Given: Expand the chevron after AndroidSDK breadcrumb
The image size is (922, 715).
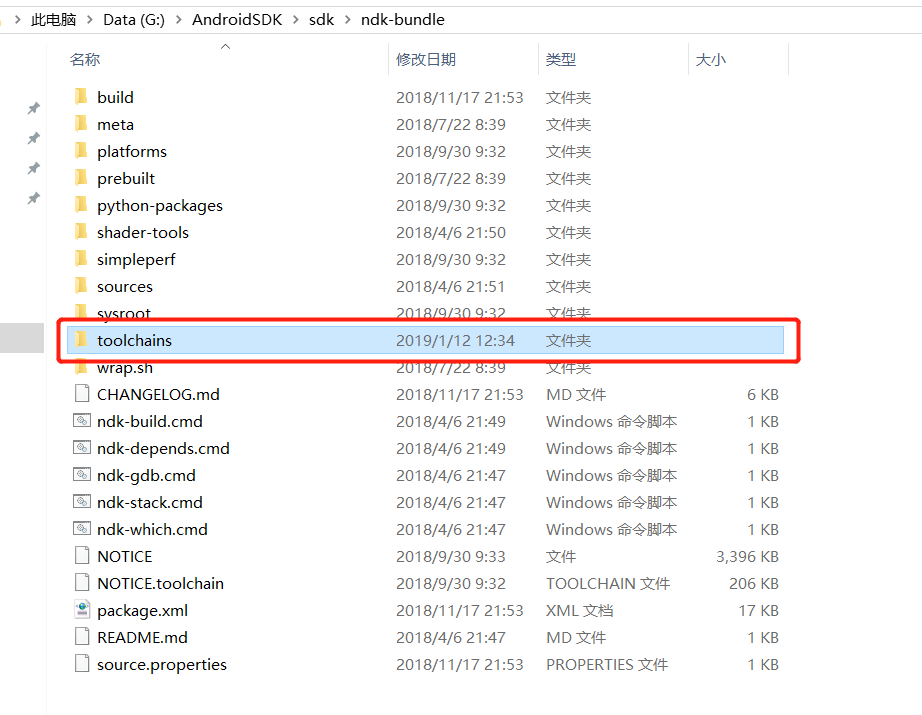Looking at the screenshot, I should 295,18.
